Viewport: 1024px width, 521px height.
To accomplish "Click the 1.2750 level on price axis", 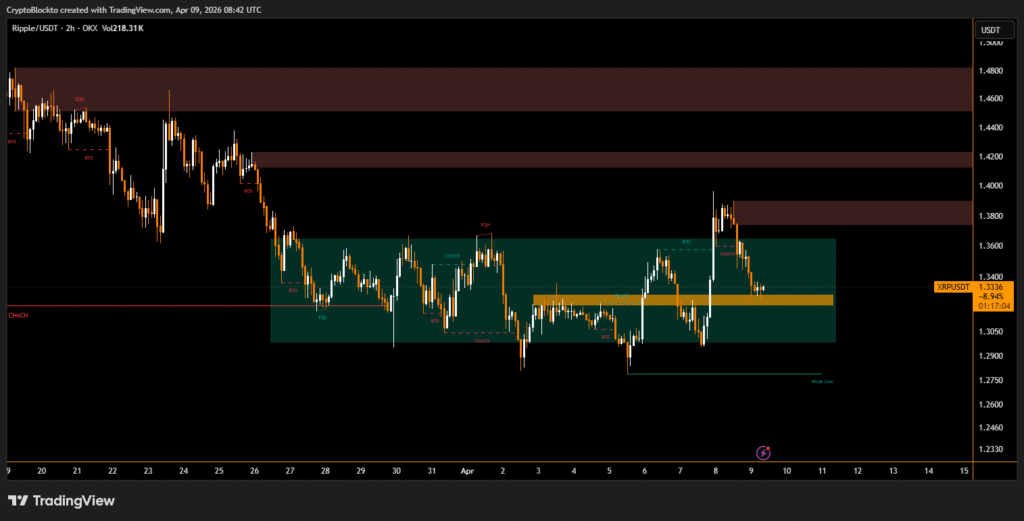I will click(989, 380).
